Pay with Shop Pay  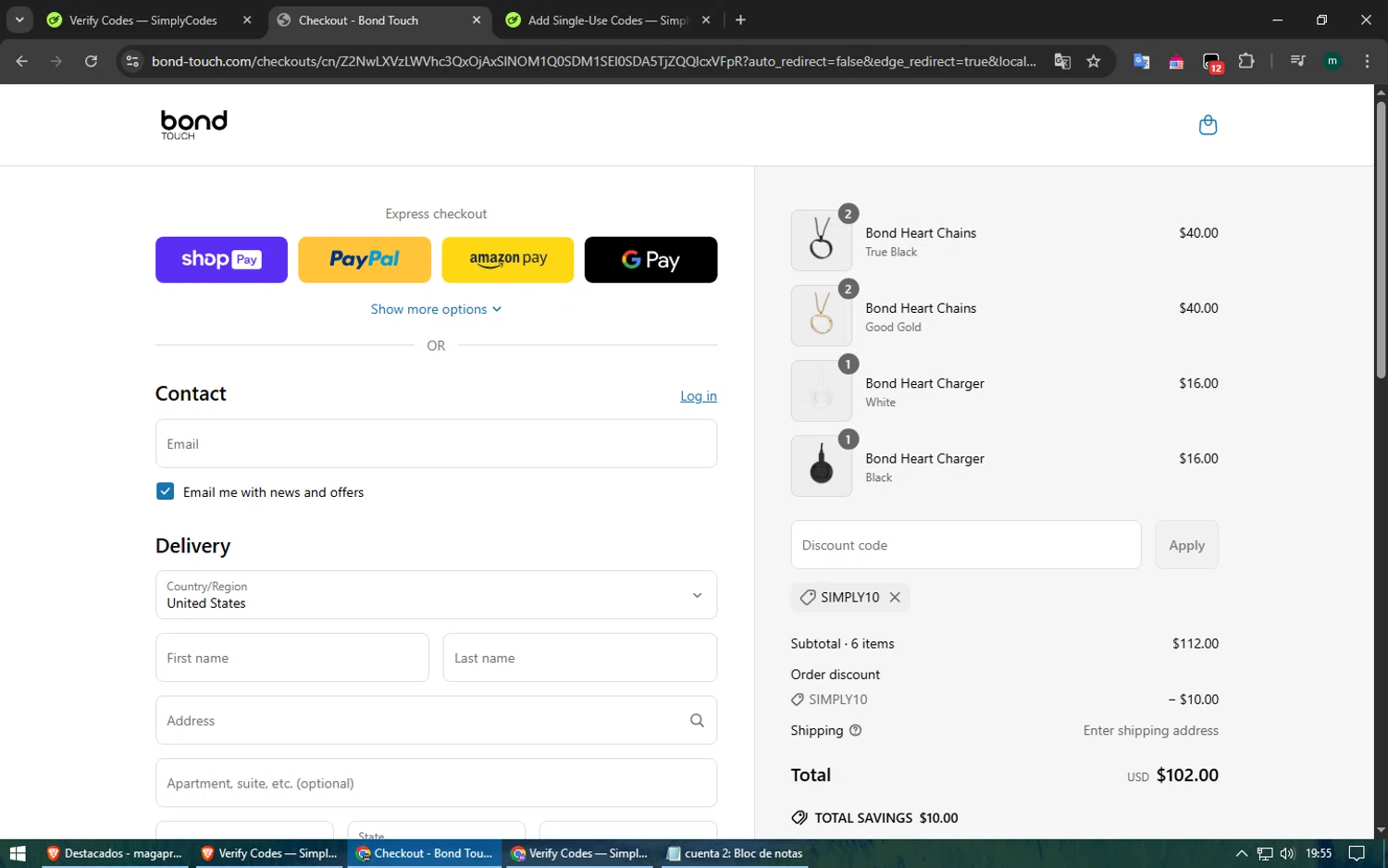tap(221, 260)
